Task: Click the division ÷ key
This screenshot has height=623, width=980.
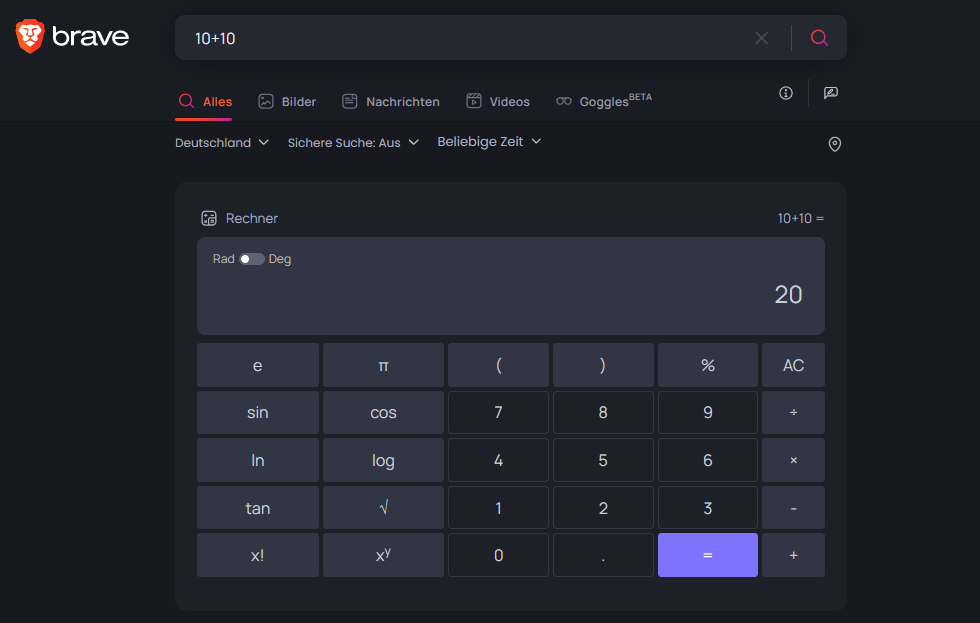Action: pos(793,412)
